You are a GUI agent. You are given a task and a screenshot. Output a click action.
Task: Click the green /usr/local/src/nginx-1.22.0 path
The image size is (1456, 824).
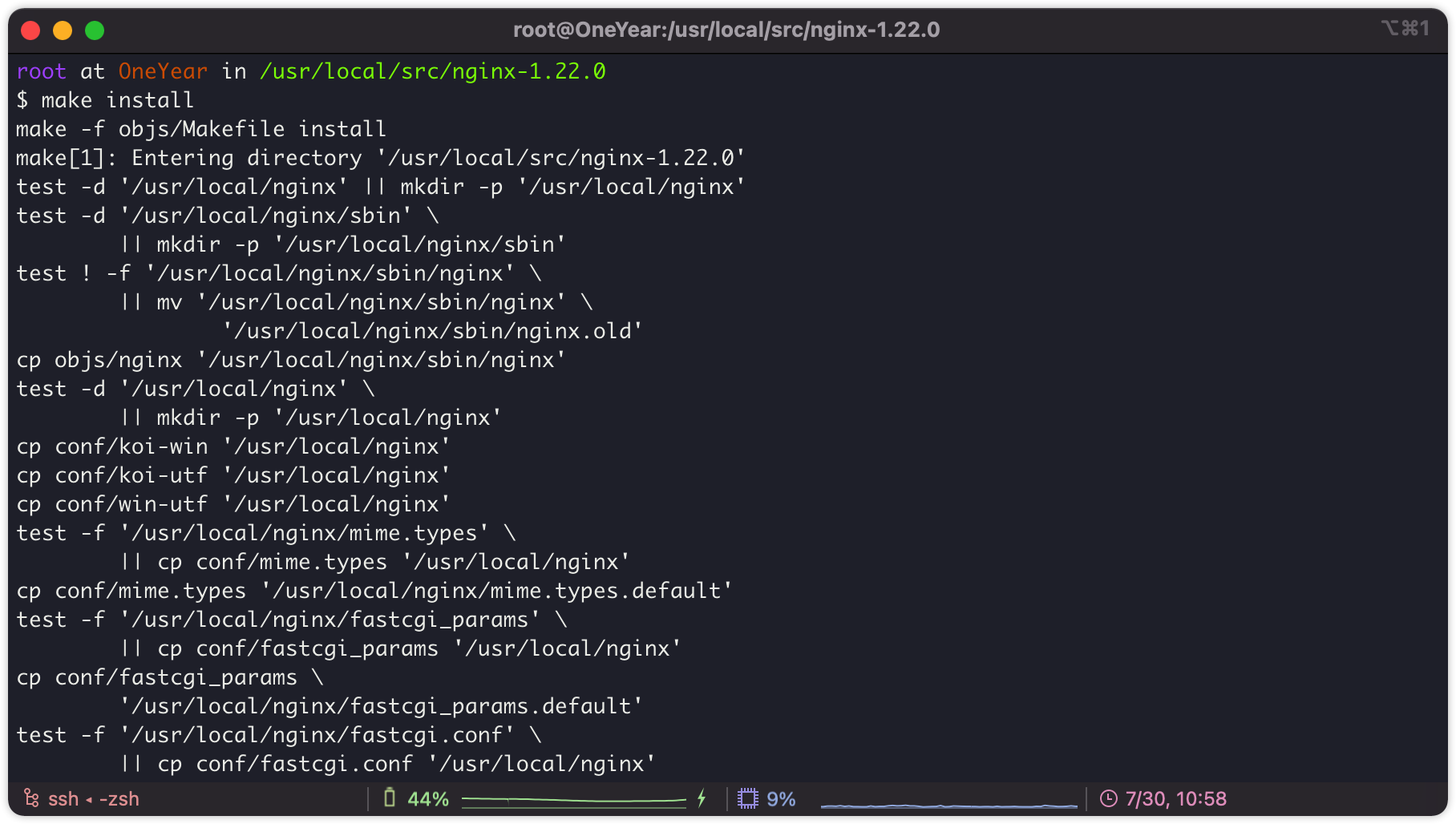tap(433, 71)
